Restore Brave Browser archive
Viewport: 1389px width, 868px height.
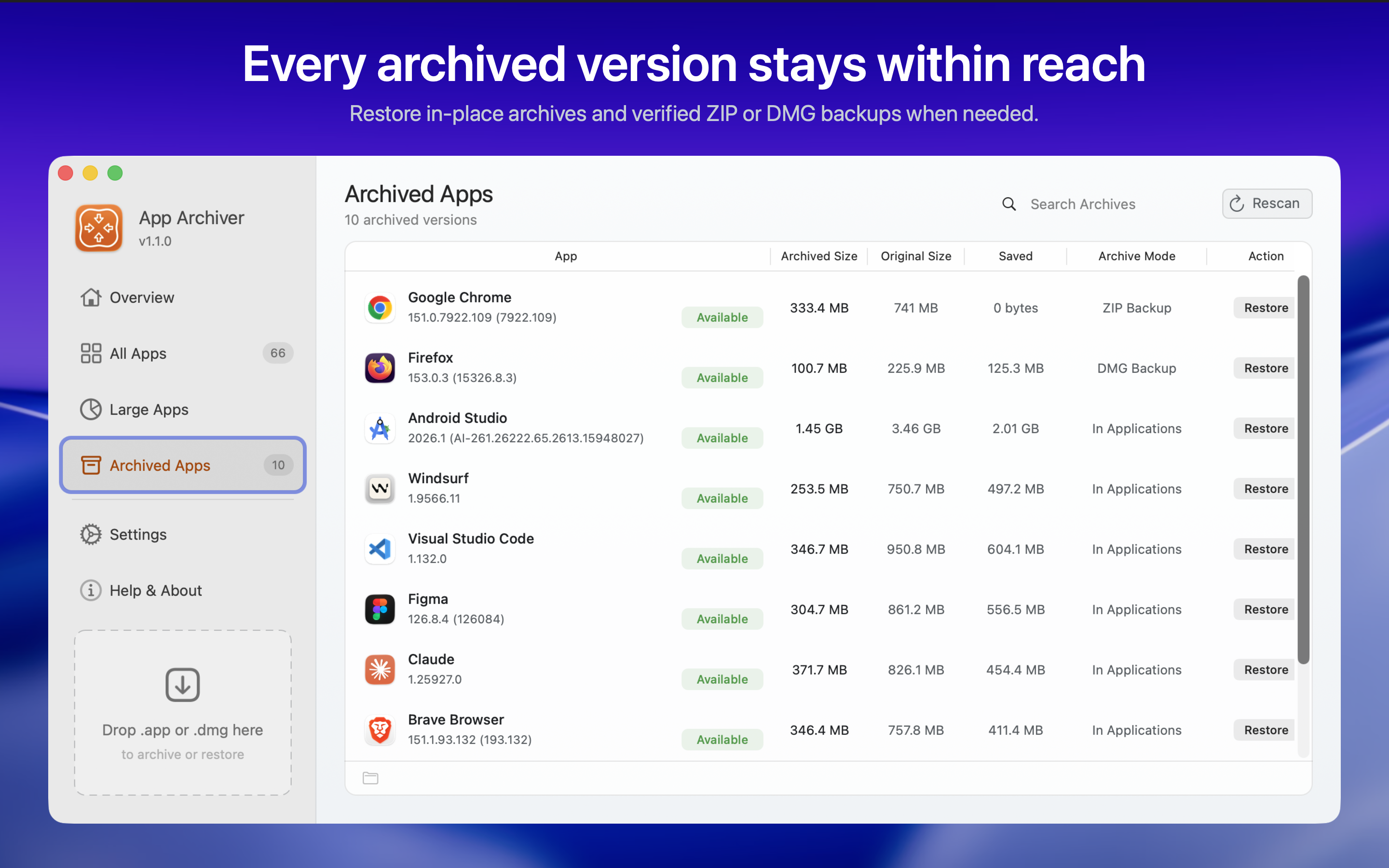pos(1265,730)
